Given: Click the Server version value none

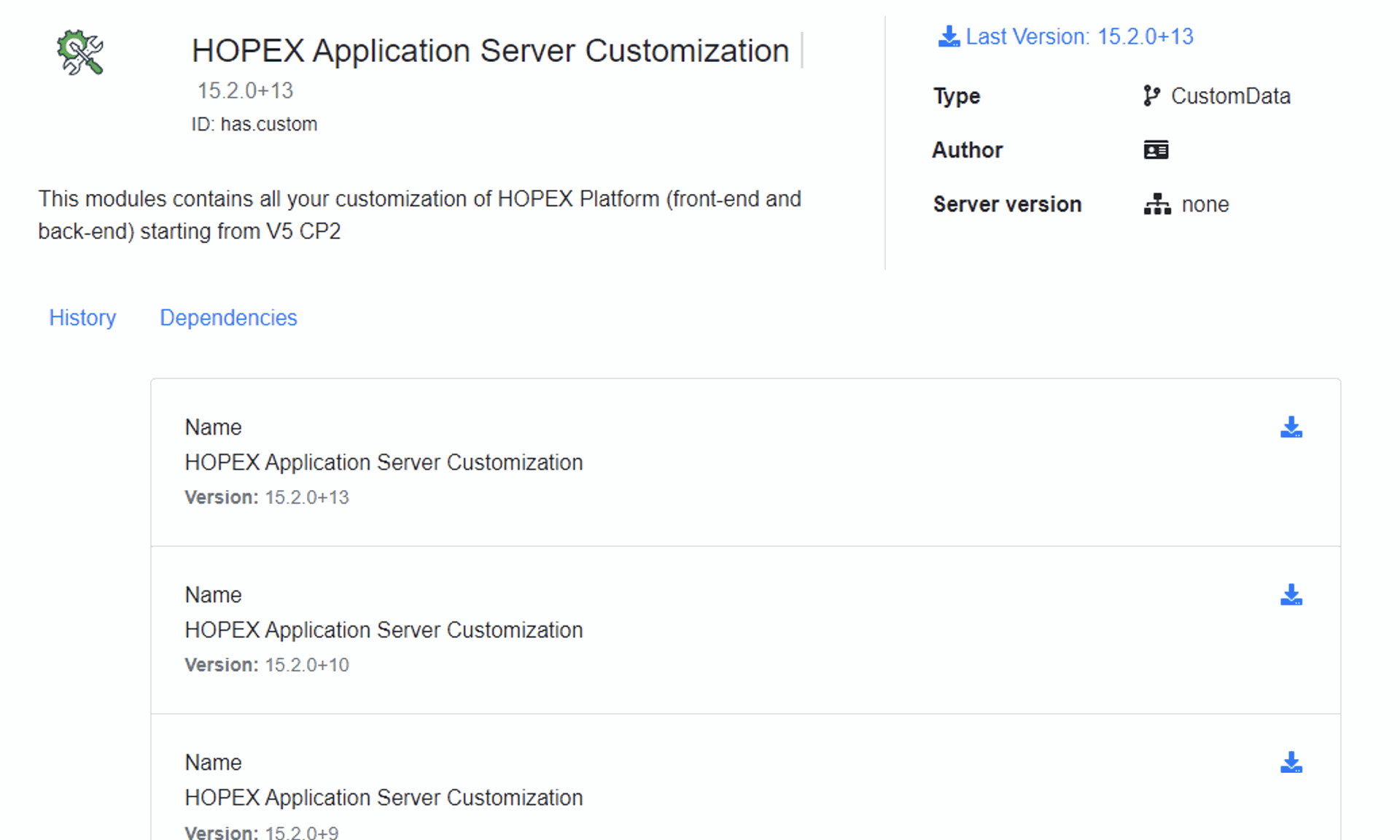Looking at the screenshot, I should tap(1205, 204).
